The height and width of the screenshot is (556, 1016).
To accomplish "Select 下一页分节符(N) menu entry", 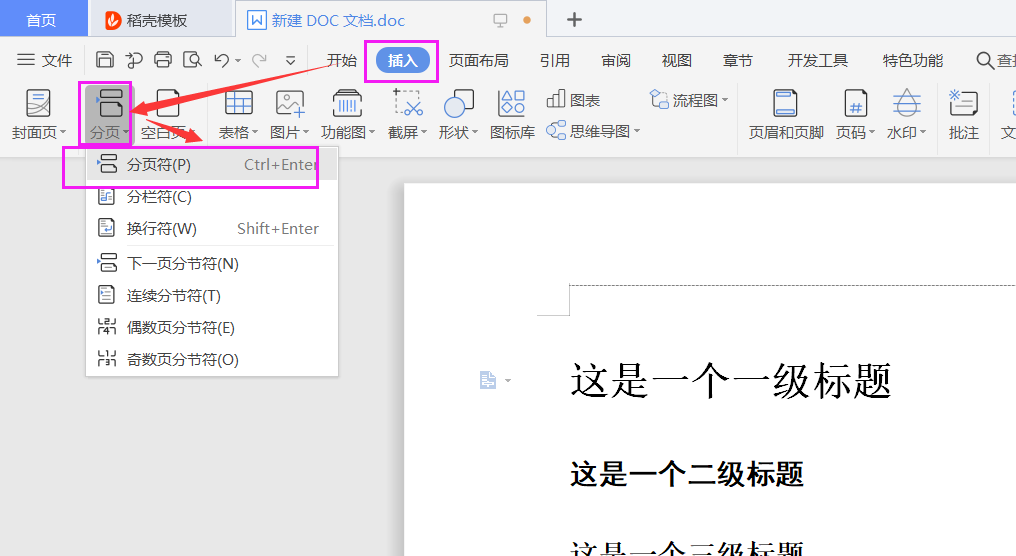I will coord(212,264).
